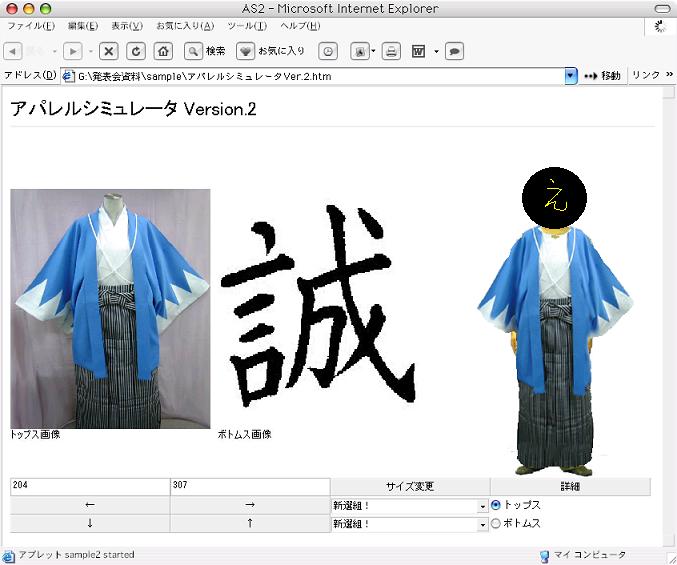Open Favorites (お気に入り) toolbar button
677x565 pixels.
pyautogui.click(x=272, y=51)
